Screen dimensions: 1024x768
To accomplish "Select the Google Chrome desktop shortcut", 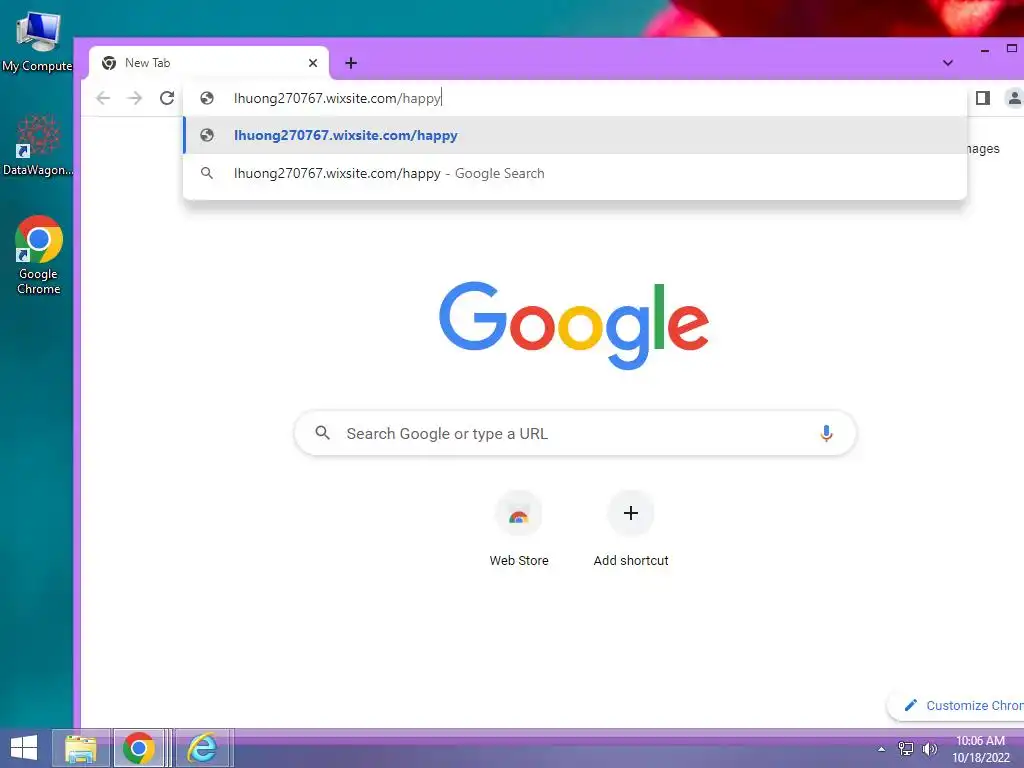I will (x=39, y=255).
